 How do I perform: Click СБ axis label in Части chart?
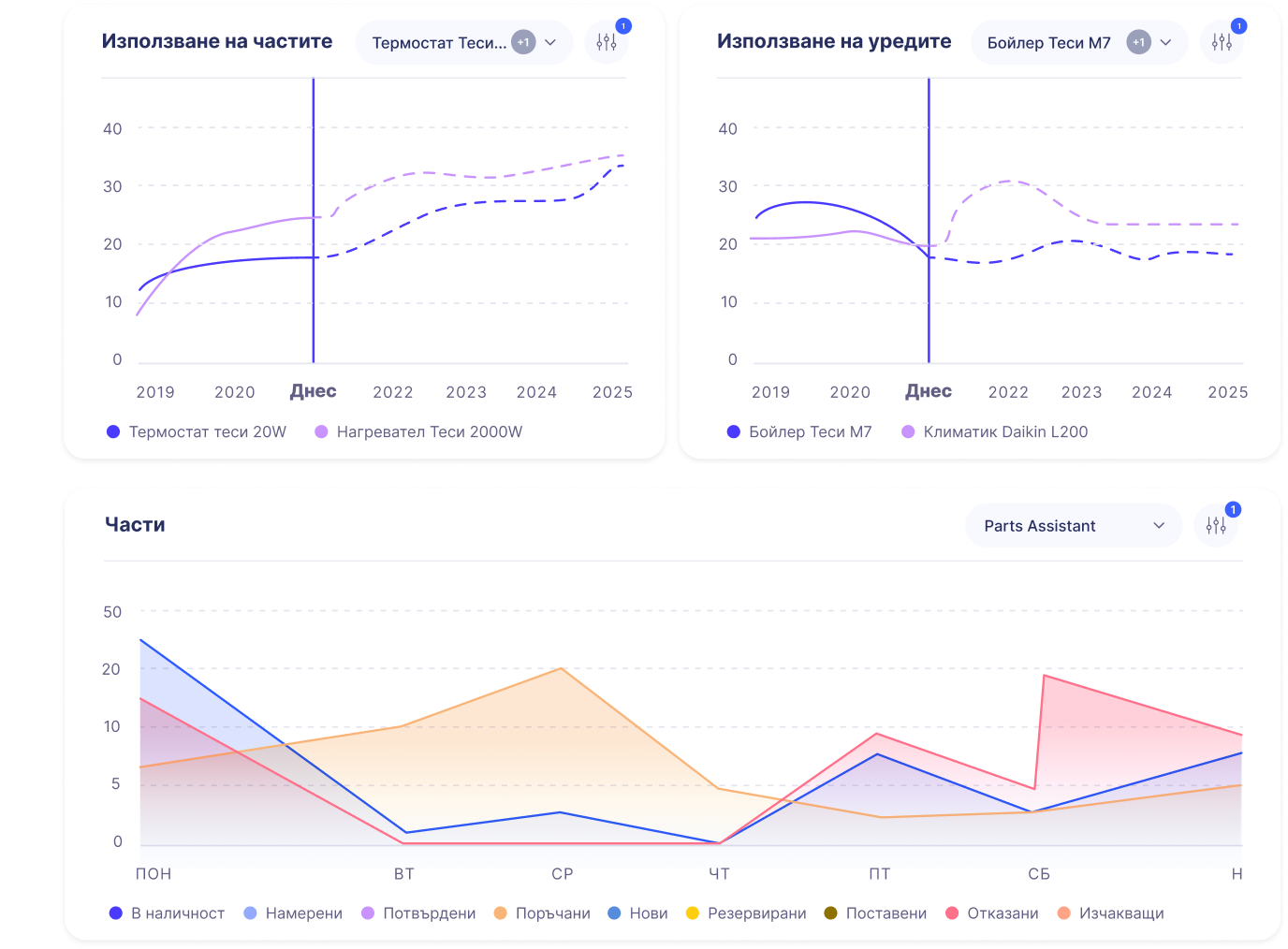coord(1039,874)
